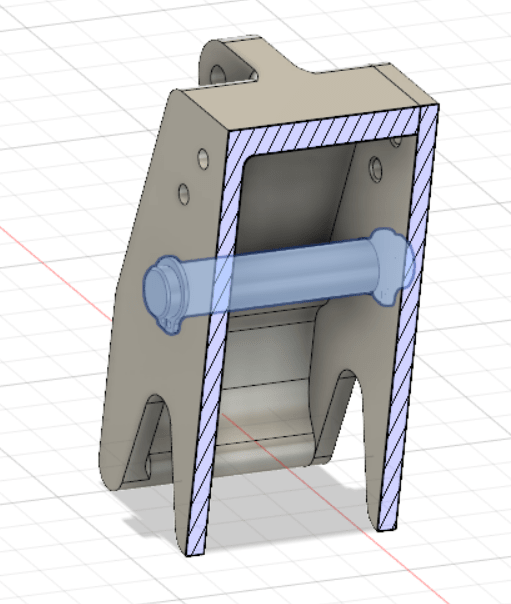This screenshot has height=604, width=511.
Task: Select the enlarged pin head inside the right wall
Action: [x=394, y=266]
